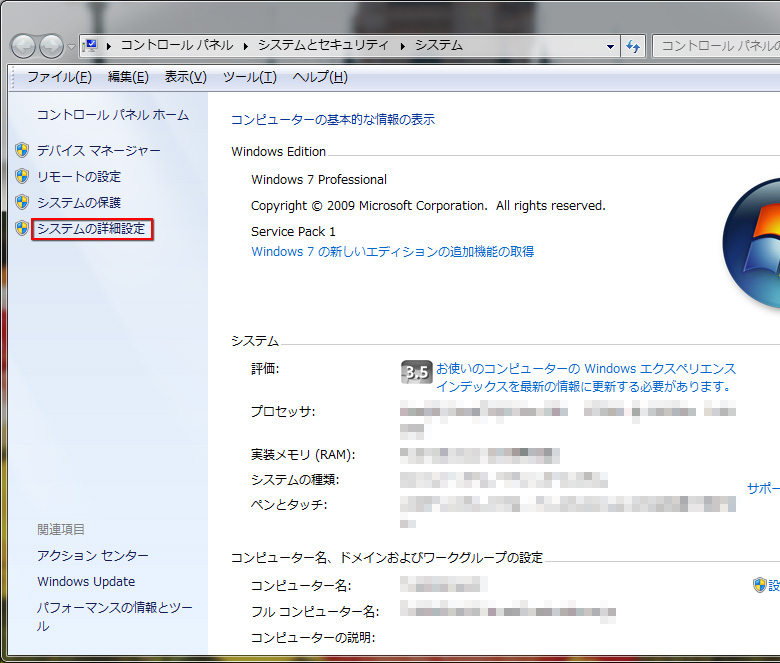Expand the arrow after システムとセキュリティ breadcrumb
The image size is (780, 663).
[x=402, y=46]
